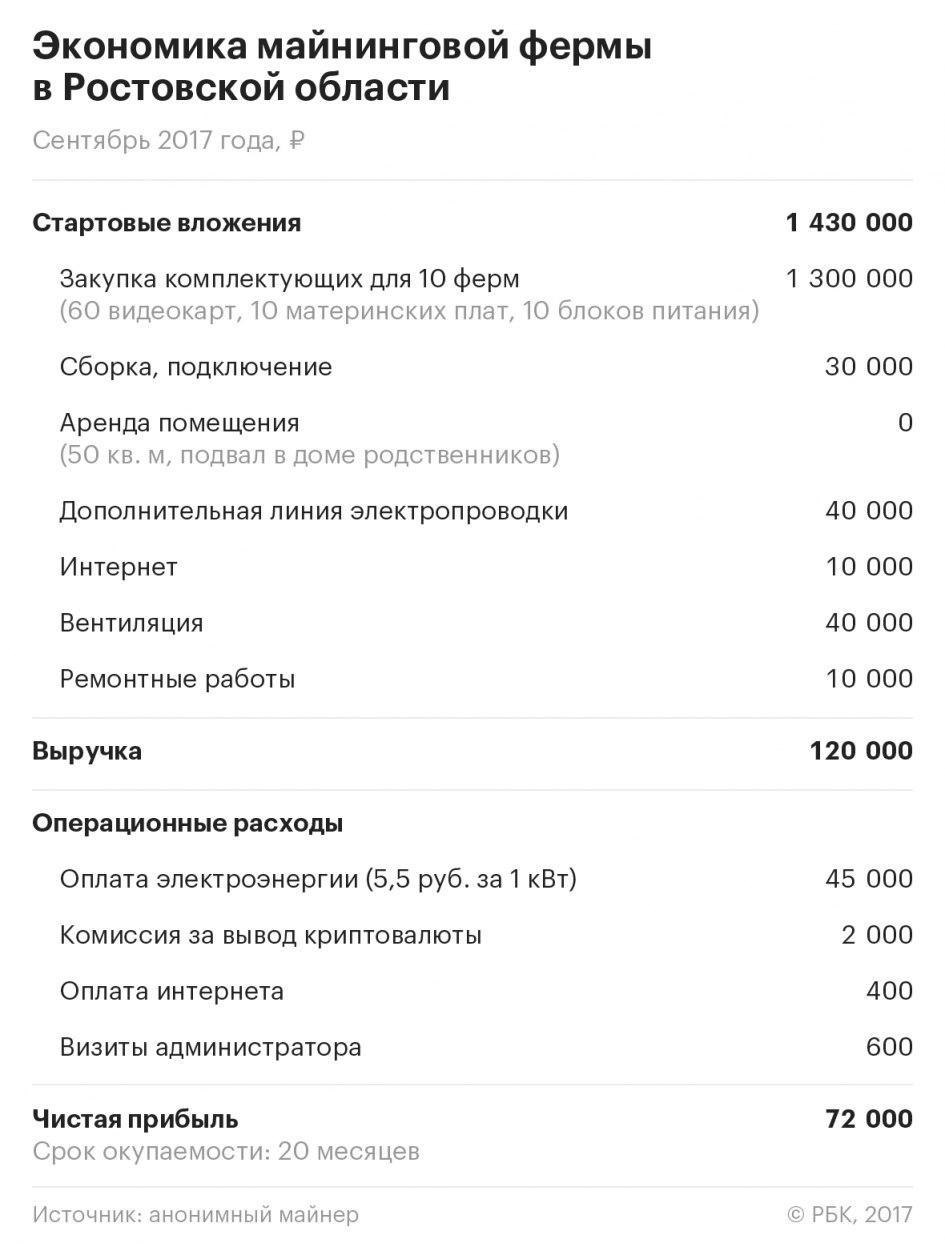Image resolution: width=945 pixels, height=1247 pixels.
Task: Select the 'Дополнительная линия электропроводки' label
Action: point(313,511)
